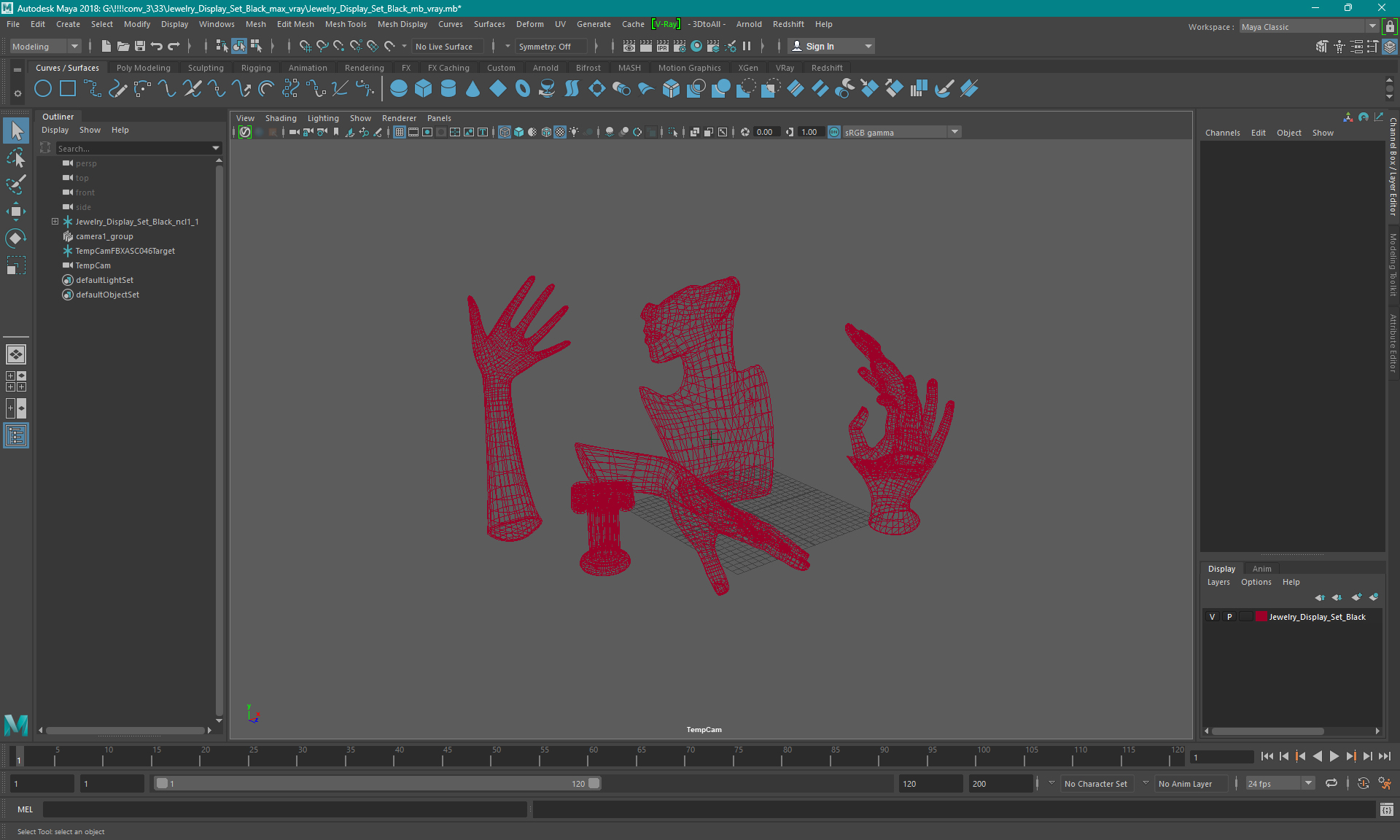Screen dimensions: 1400x840
Task: Create a NURBS cylinder from the shelf
Action: pyautogui.click(x=448, y=89)
